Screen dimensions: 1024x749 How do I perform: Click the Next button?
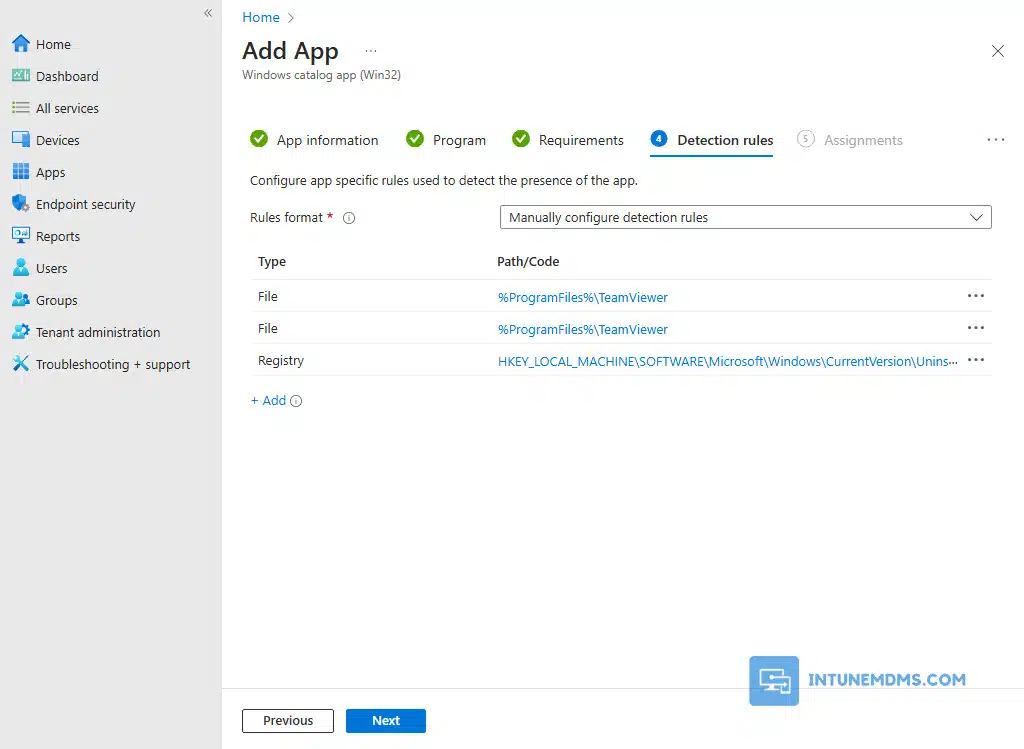click(386, 721)
